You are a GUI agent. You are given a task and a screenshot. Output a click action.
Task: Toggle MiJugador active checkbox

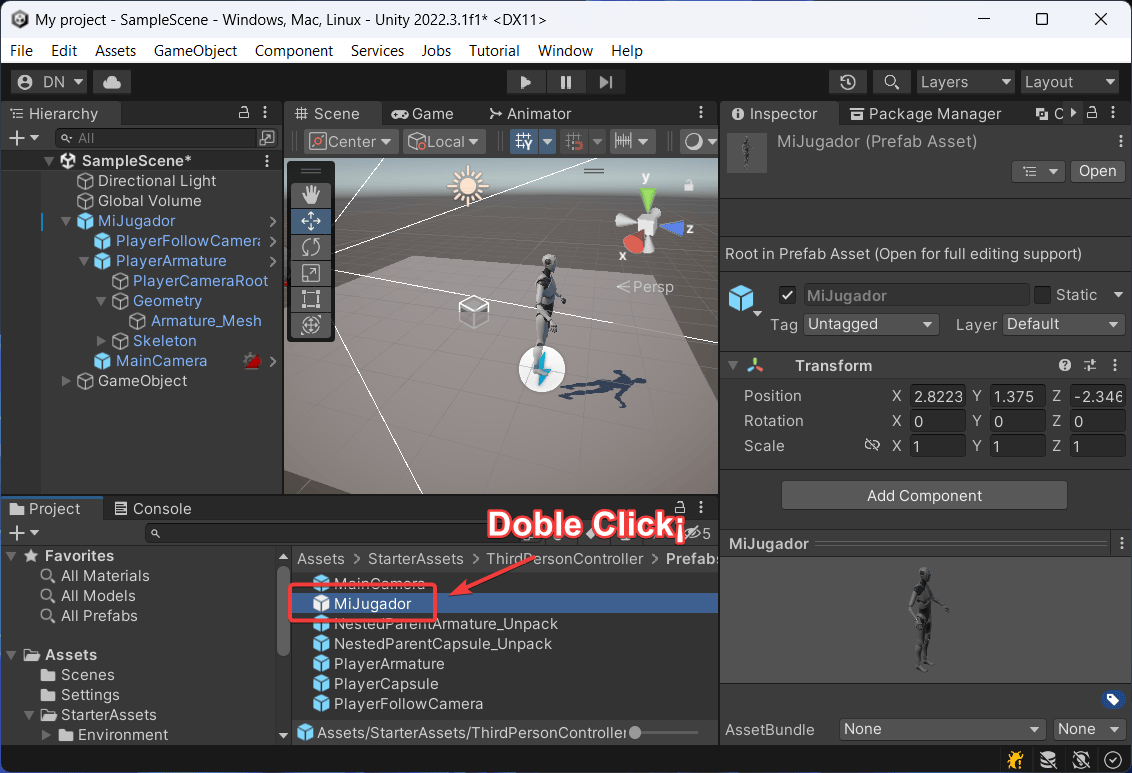788,295
